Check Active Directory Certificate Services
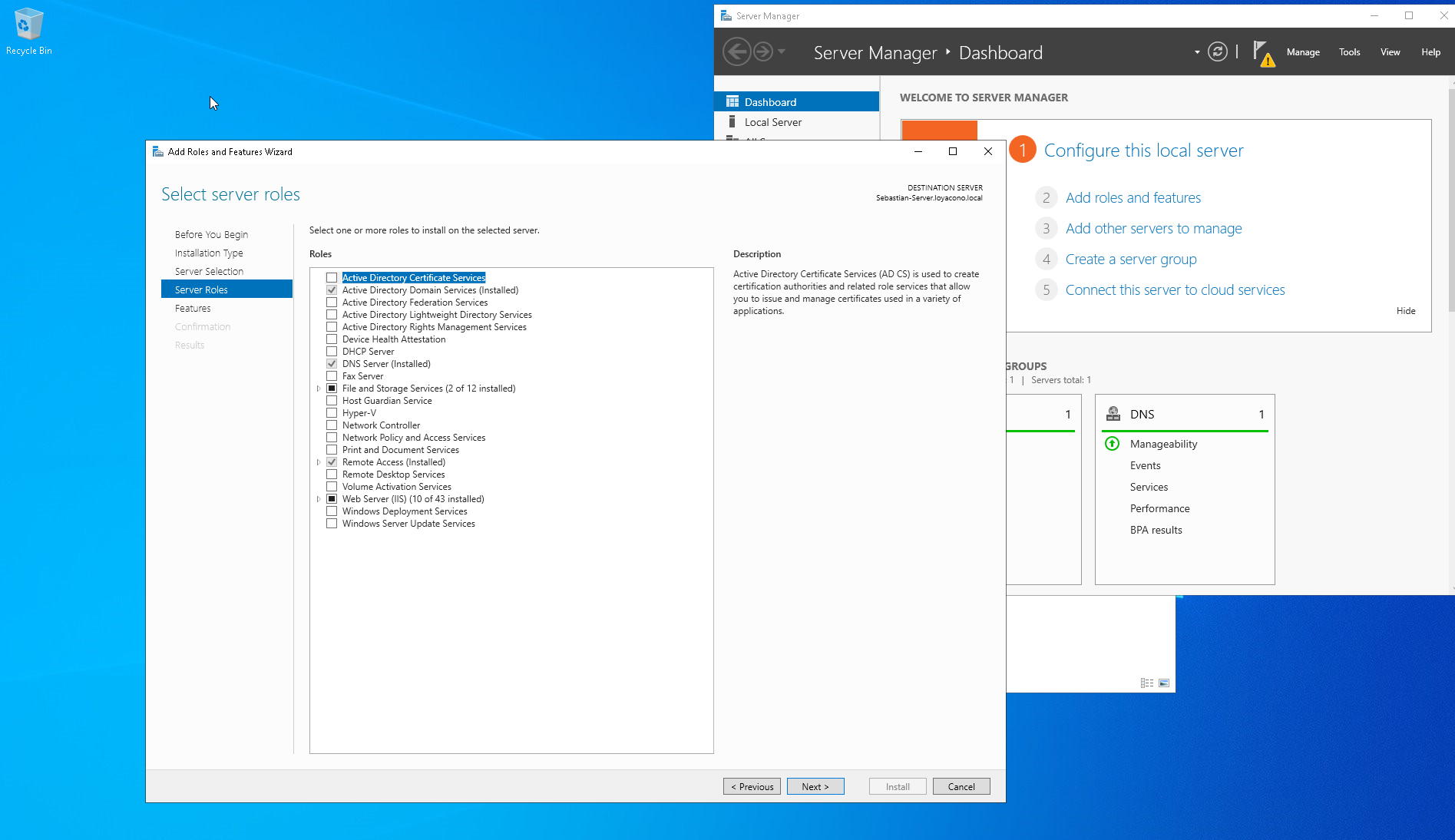The image size is (1455, 840). point(332,278)
